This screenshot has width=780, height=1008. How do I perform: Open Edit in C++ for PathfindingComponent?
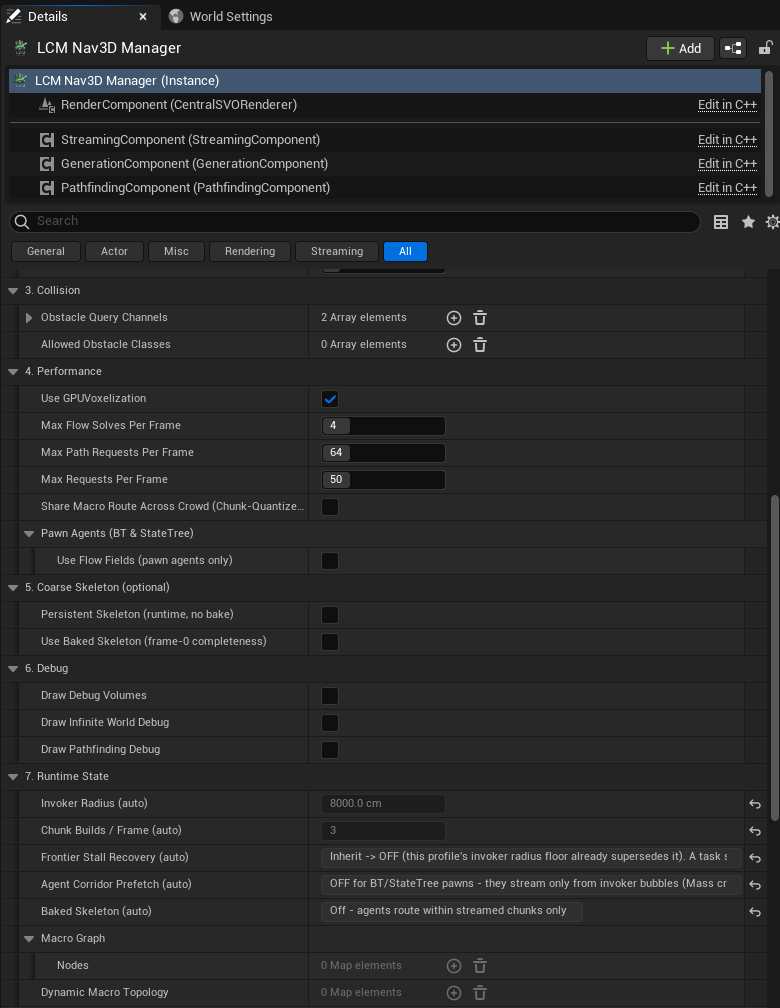pyautogui.click(x=727, y=188)
